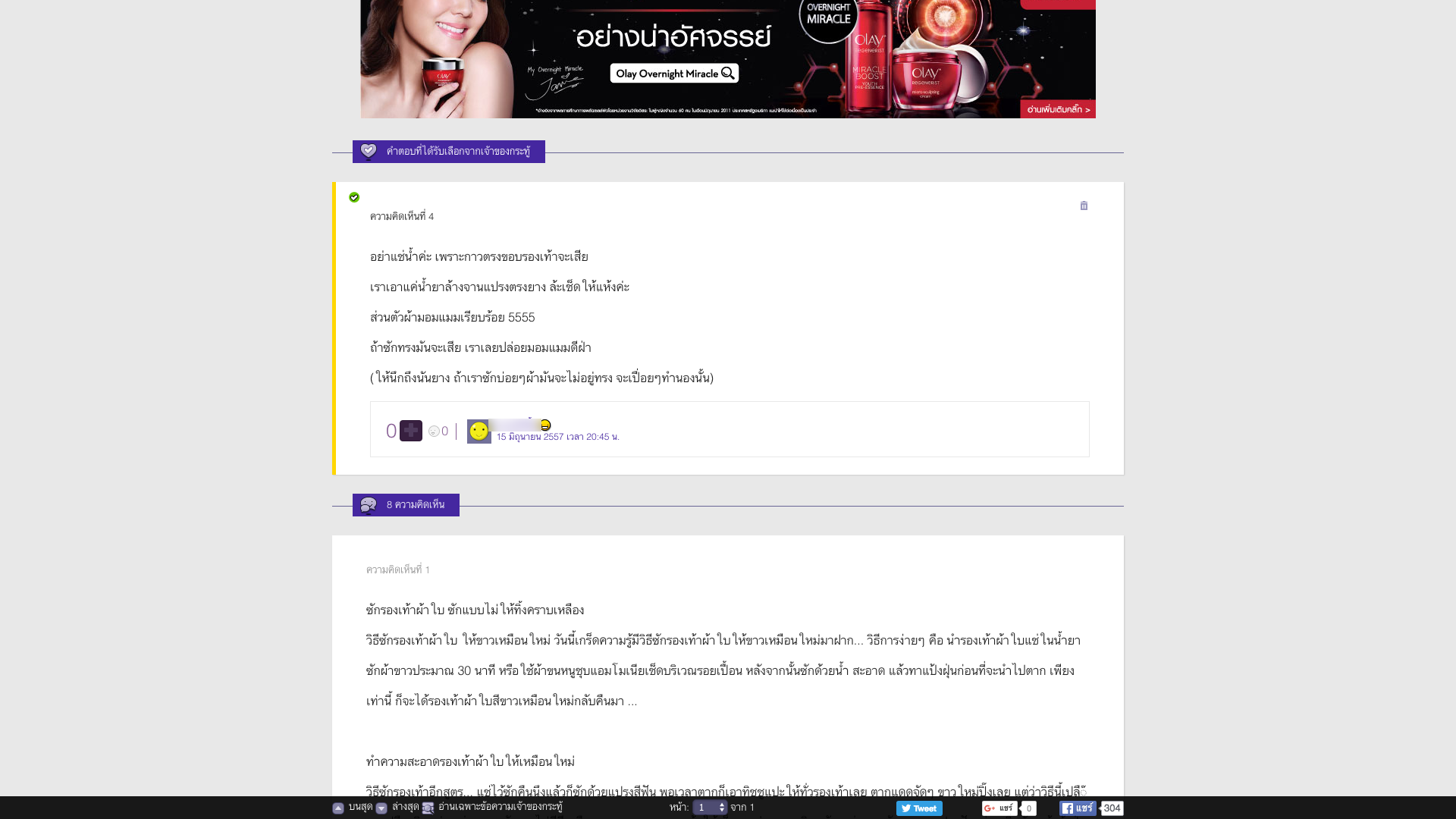Click อ่านเพิ่มเติมคลิก button in the Olay ad
1456x819 pixels.
point(1058,109)
